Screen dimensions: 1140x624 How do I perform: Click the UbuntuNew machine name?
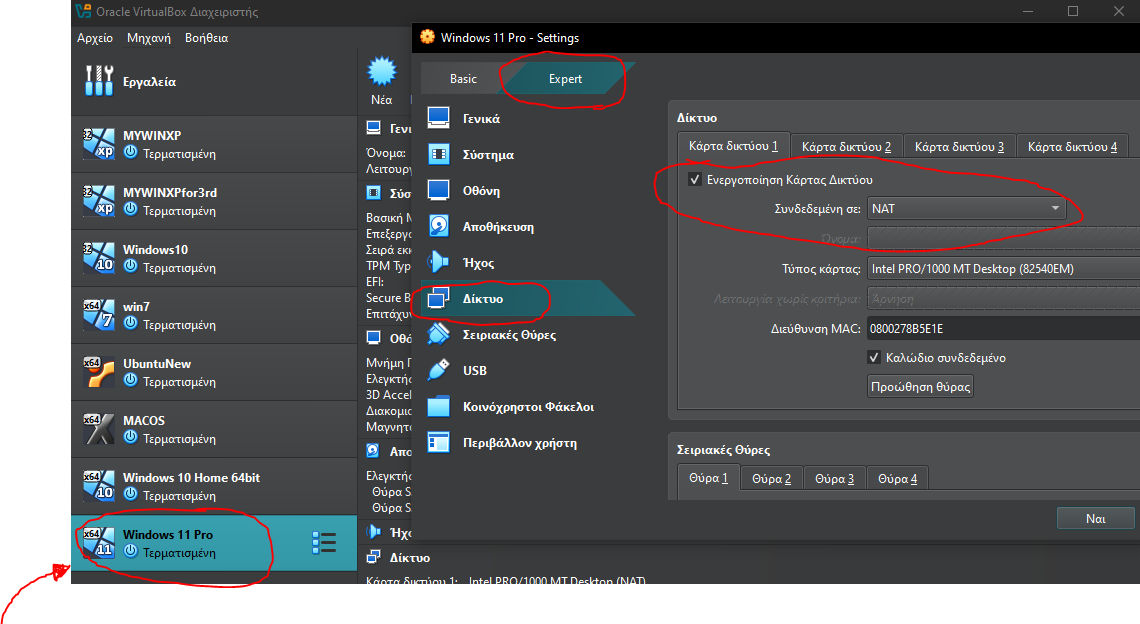157,364
